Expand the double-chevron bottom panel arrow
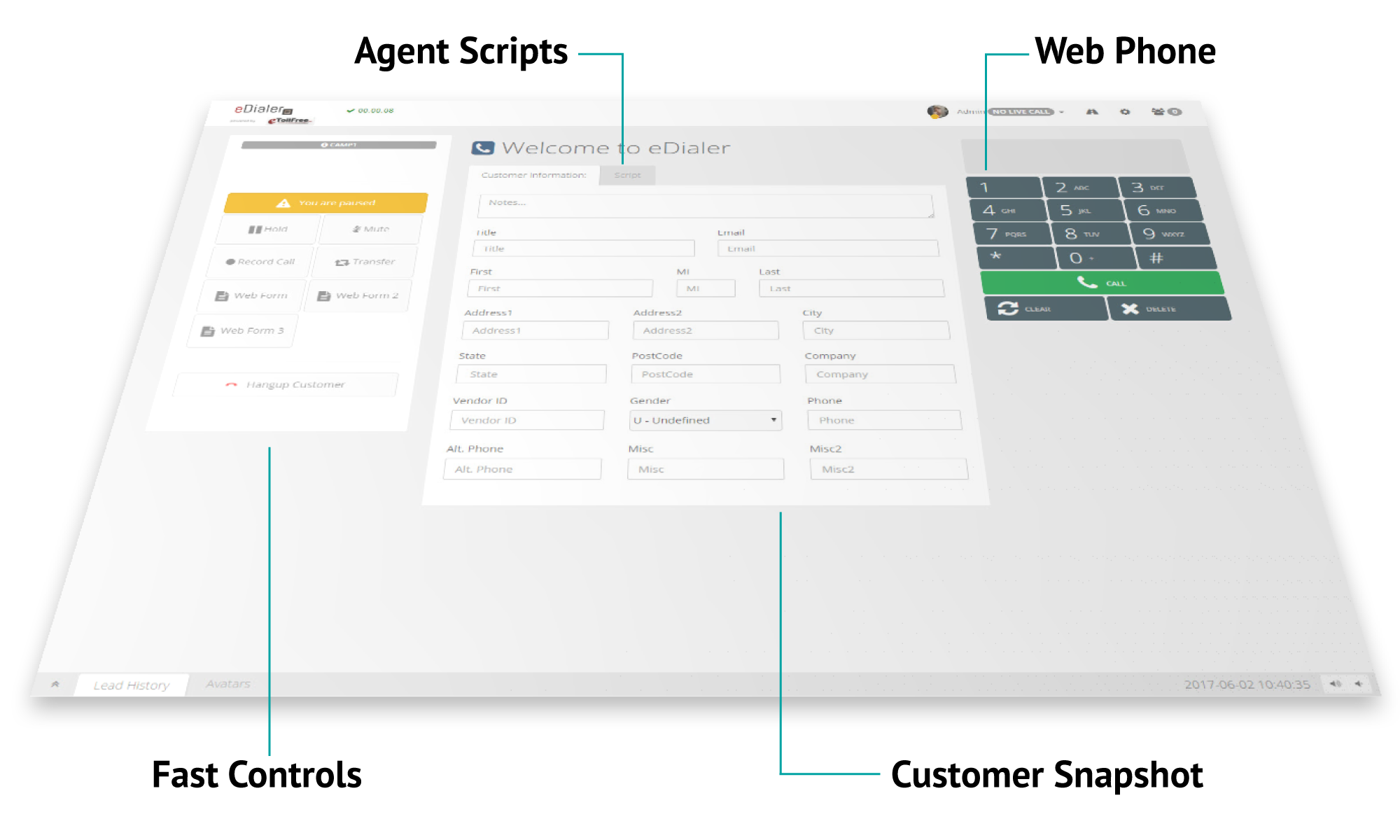Image resolution: width=1400 pixels, height=840 pixels. pyautogui.click(x=55, y=685)
